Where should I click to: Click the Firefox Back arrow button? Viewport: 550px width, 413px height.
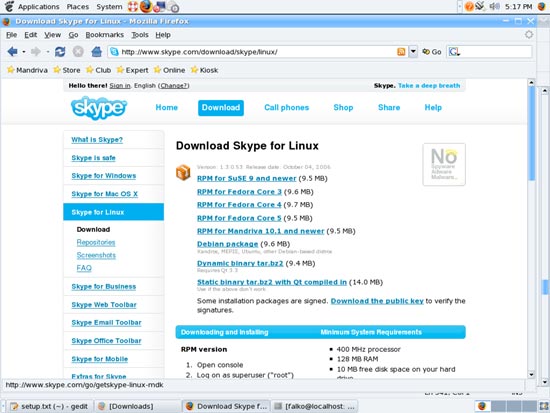click(x=12, y=52)
